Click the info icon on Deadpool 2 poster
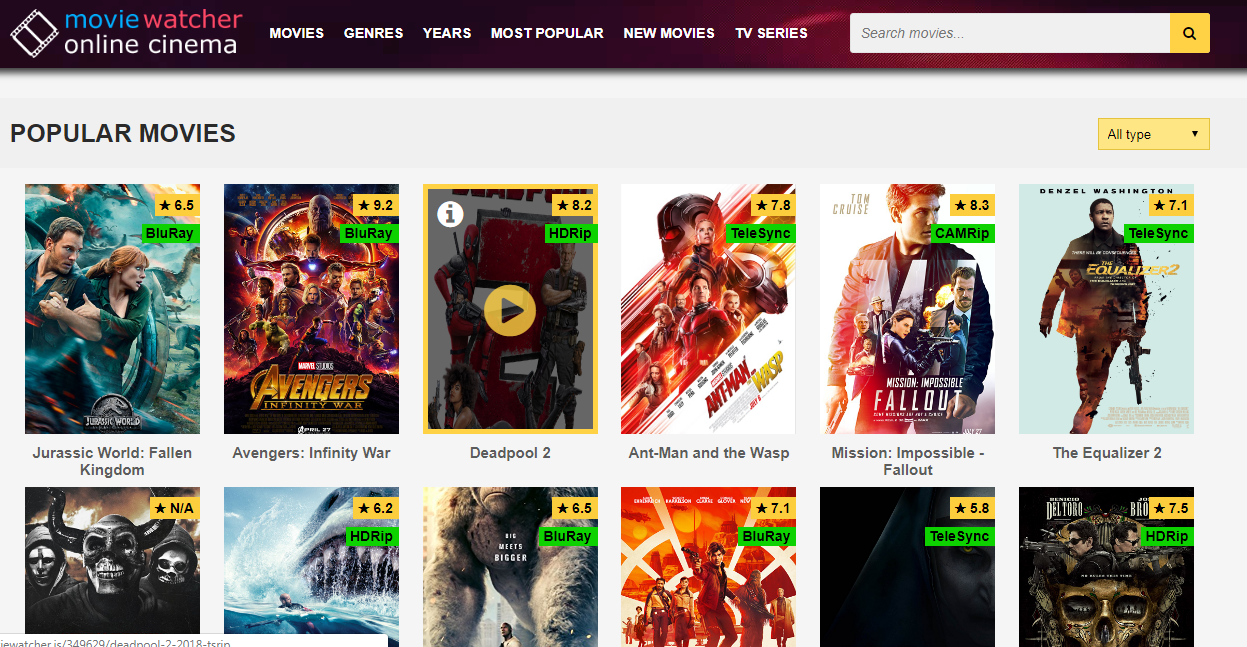 [450, 213]
